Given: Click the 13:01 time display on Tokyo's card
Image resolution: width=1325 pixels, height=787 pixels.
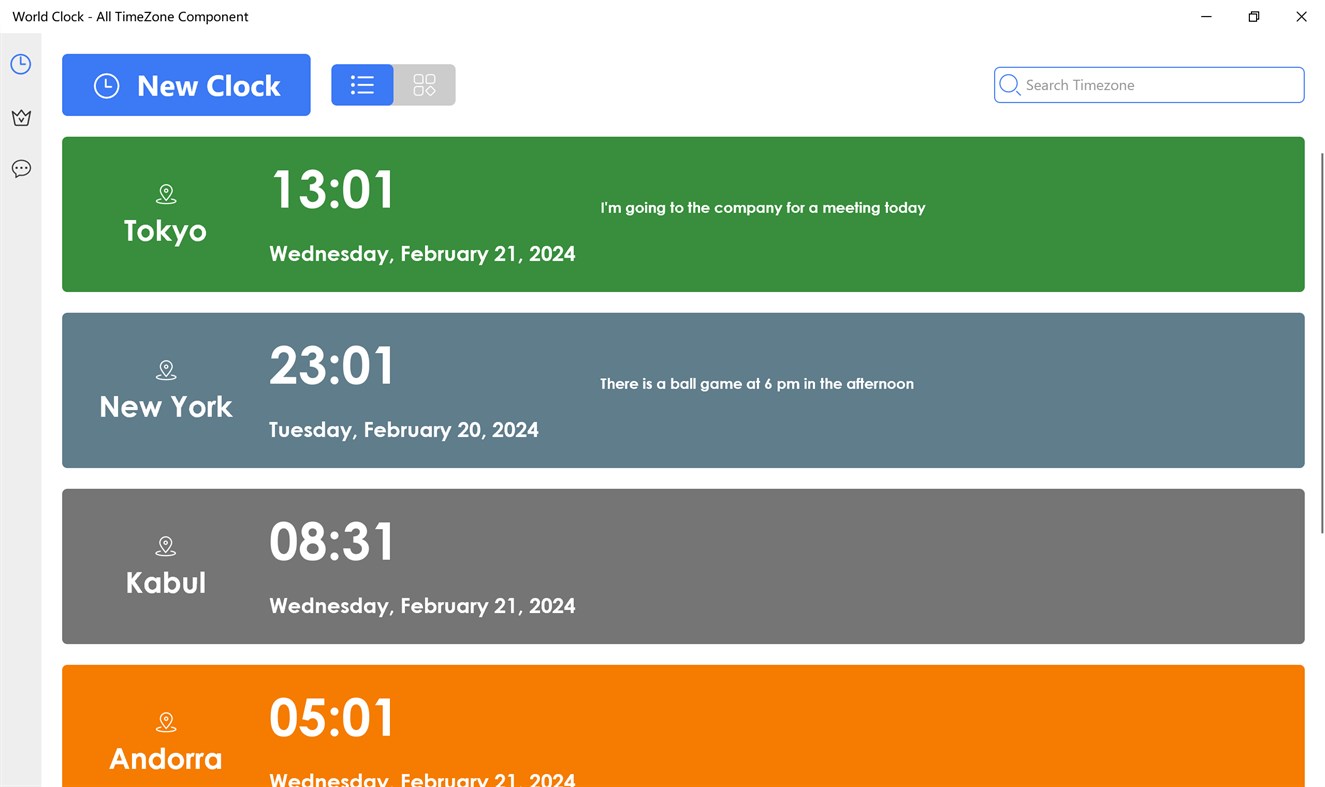Looking at the screenshot, I should (x=332, y=190).
